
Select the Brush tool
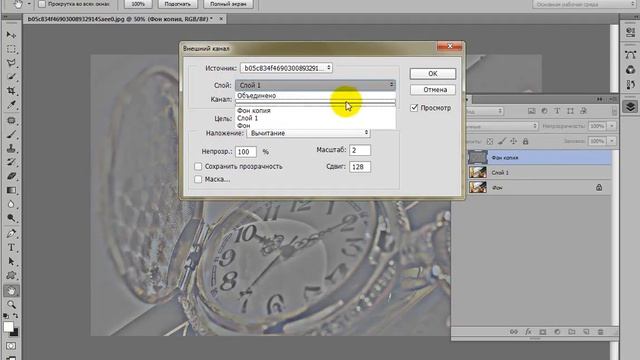coord(11,134)
